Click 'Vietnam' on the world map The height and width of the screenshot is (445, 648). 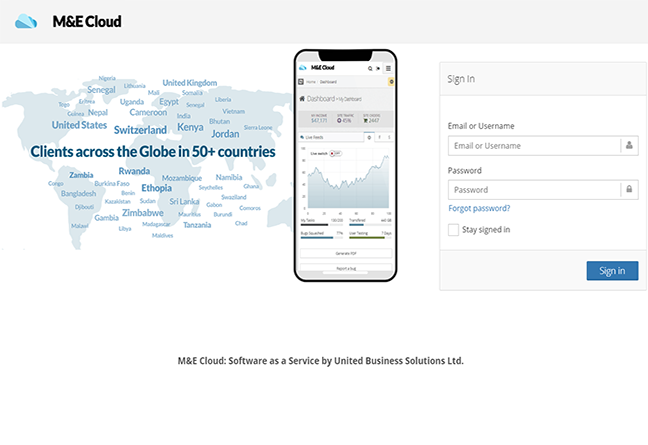coord(233,111)
